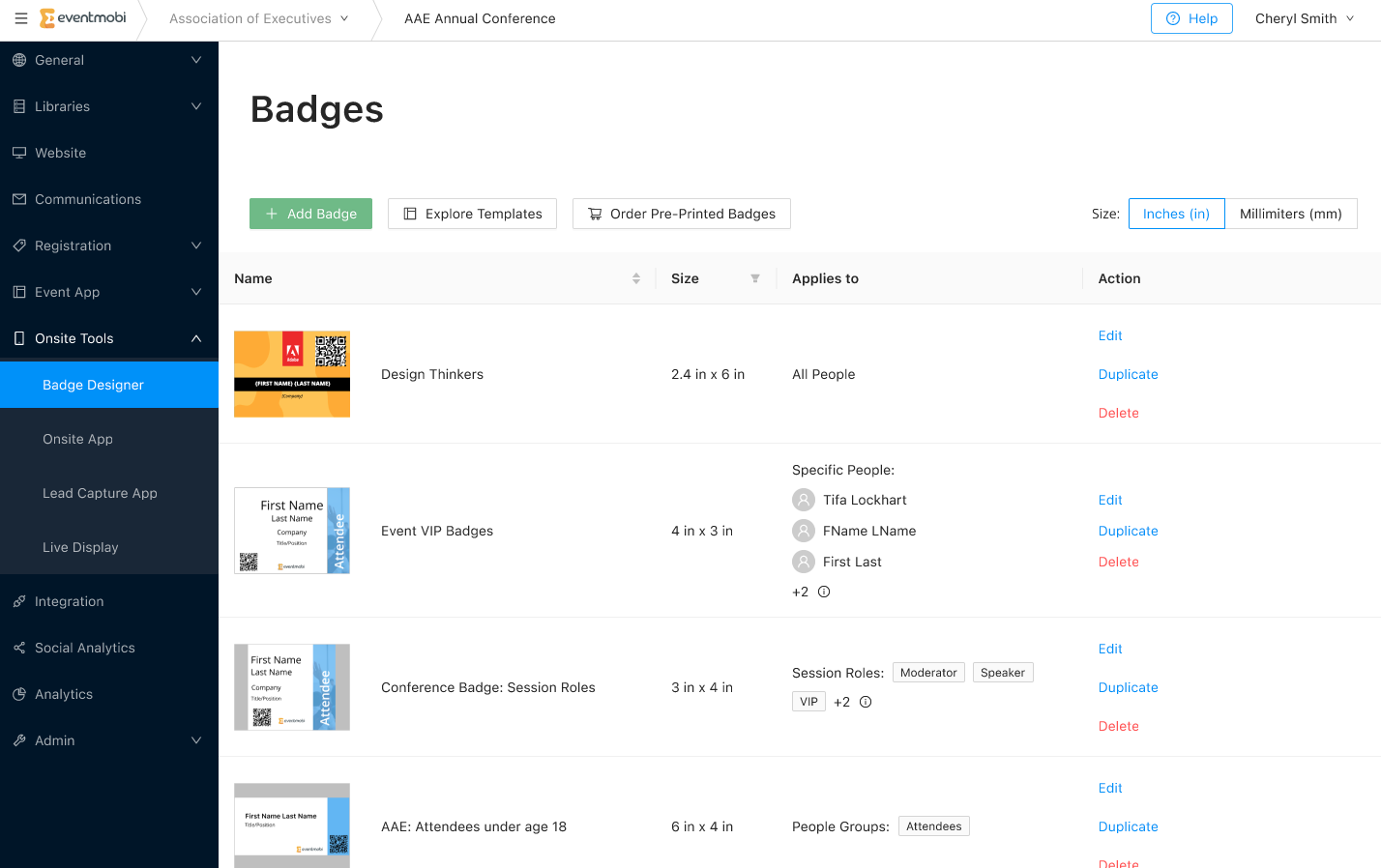Open the Event VIP Badges thumbnail preview

[x=291, y=531]
